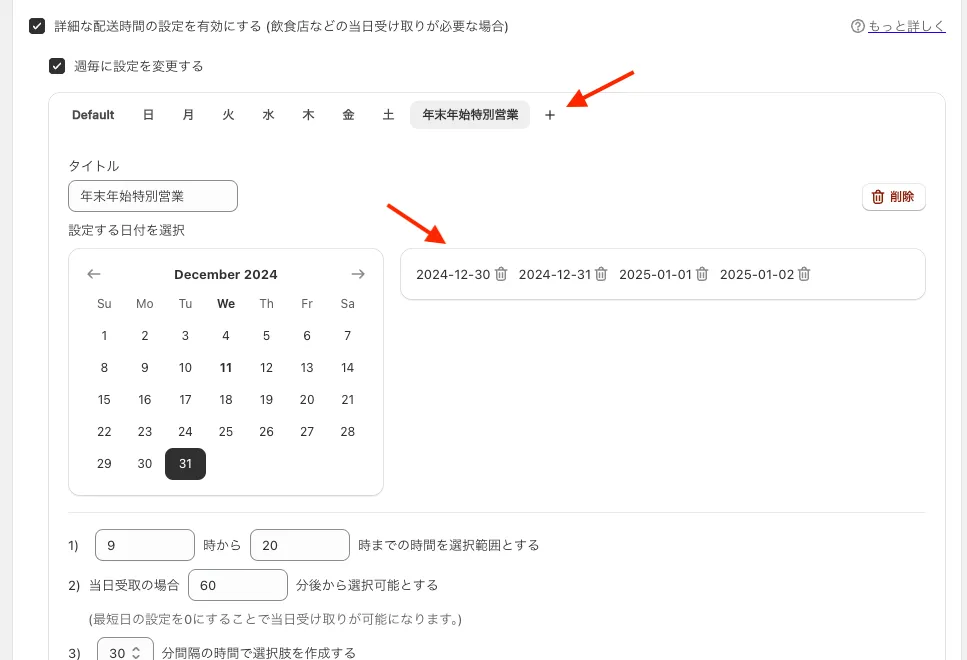
Task: Click the 削除 delete button
Action: coord(893,197)
